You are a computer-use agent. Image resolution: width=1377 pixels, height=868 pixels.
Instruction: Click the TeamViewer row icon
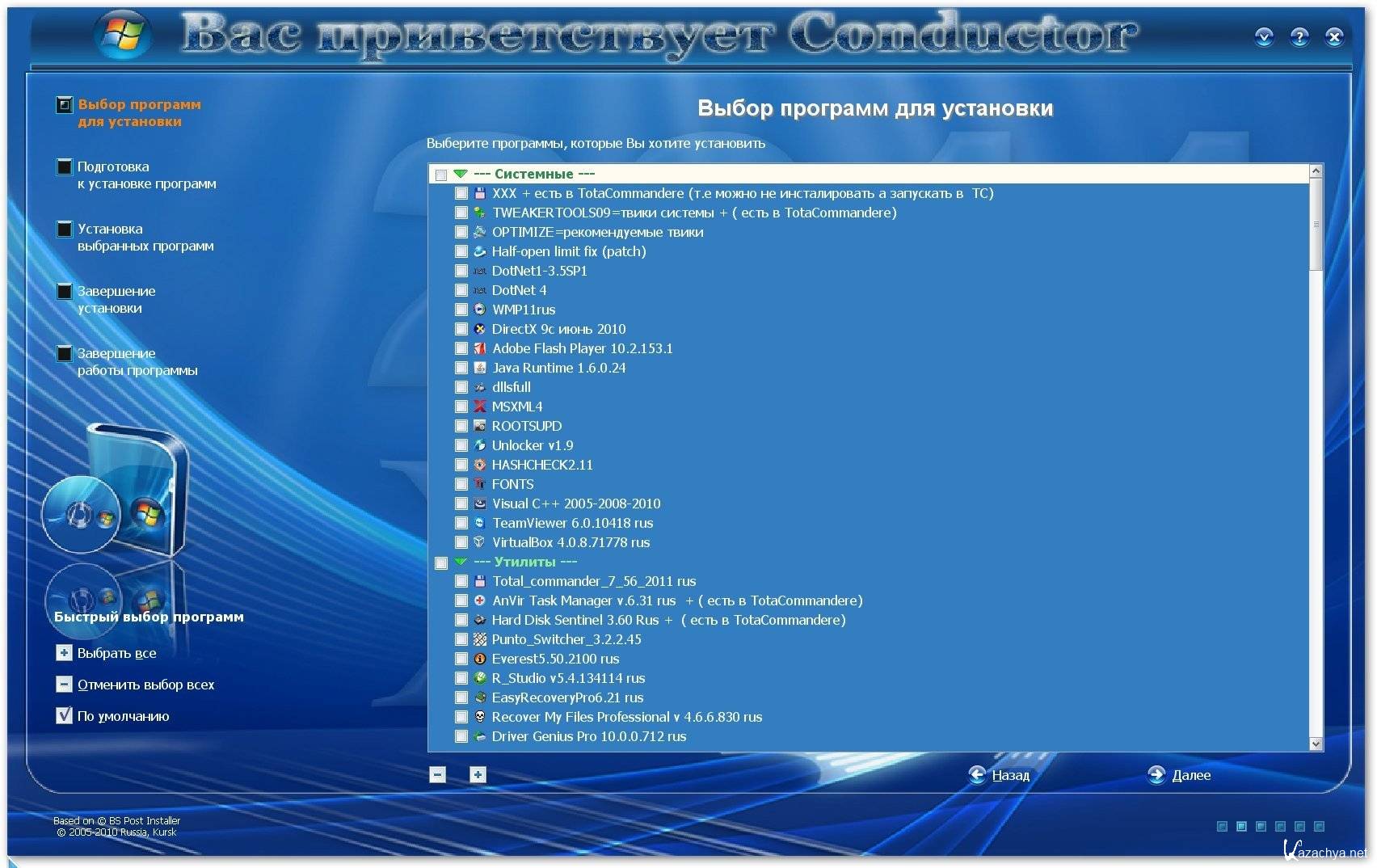coord(480,523)
